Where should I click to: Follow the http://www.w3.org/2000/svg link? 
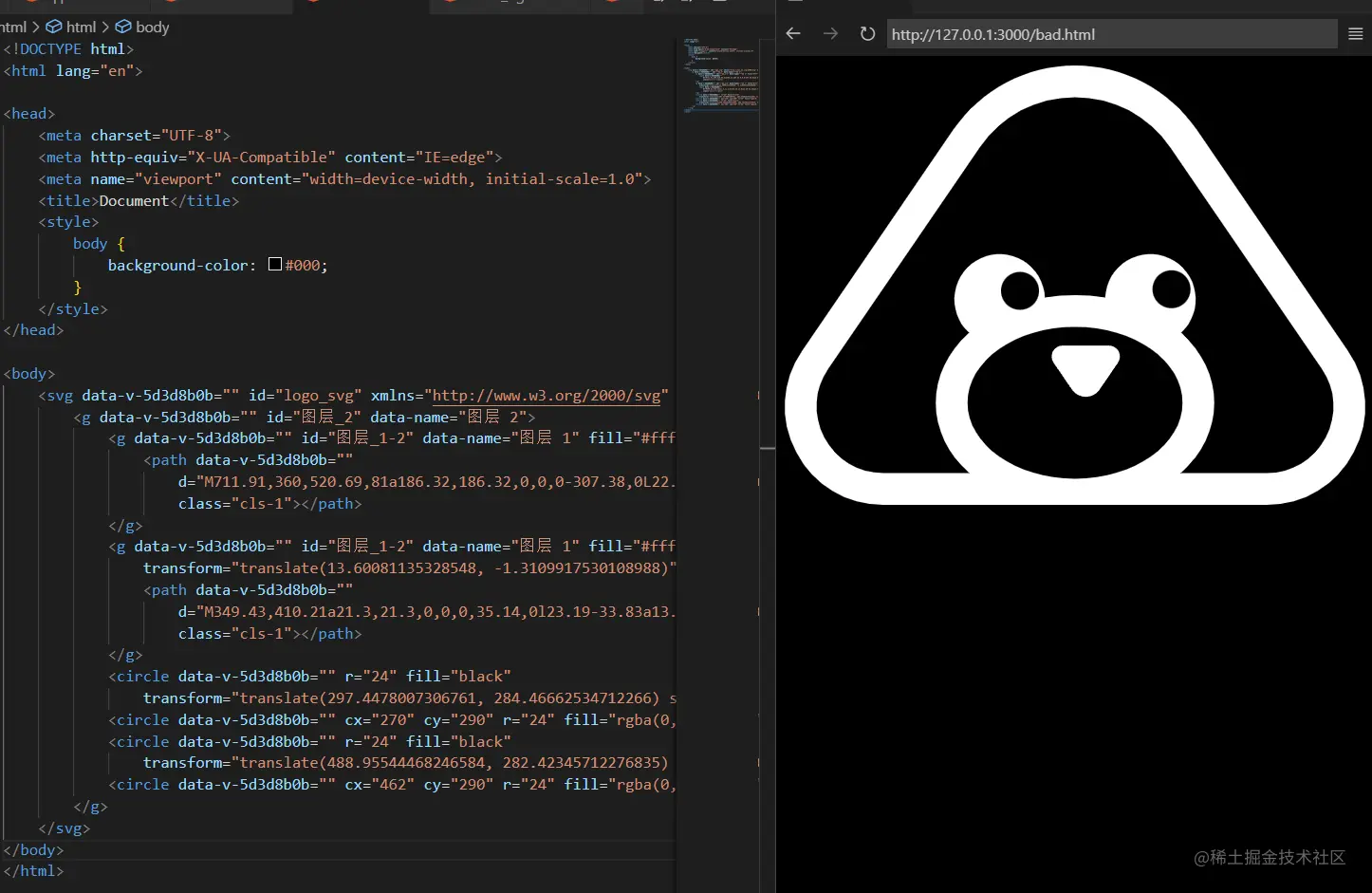coord(547,396)
